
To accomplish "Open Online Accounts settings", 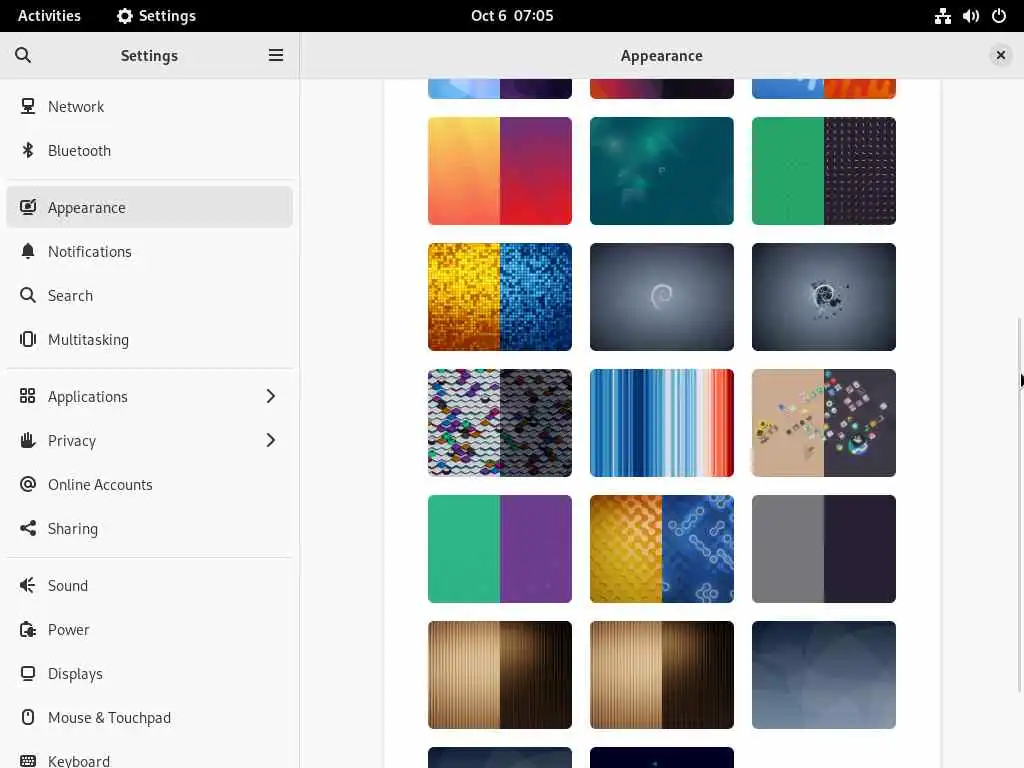I will pos(150,484).
